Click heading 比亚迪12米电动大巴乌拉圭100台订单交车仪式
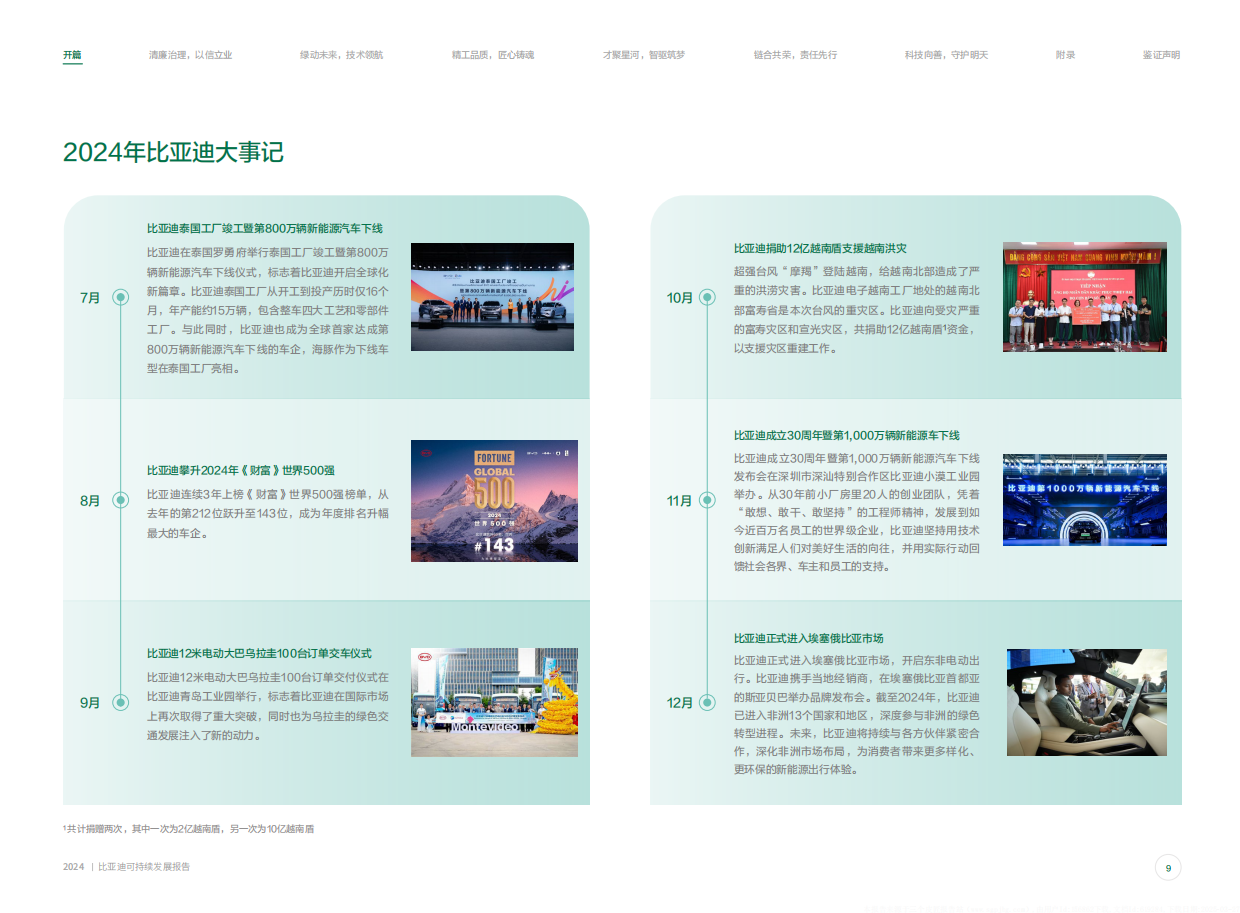The image size is (1240, 913). pyautogui.click(x=259, y=653)
